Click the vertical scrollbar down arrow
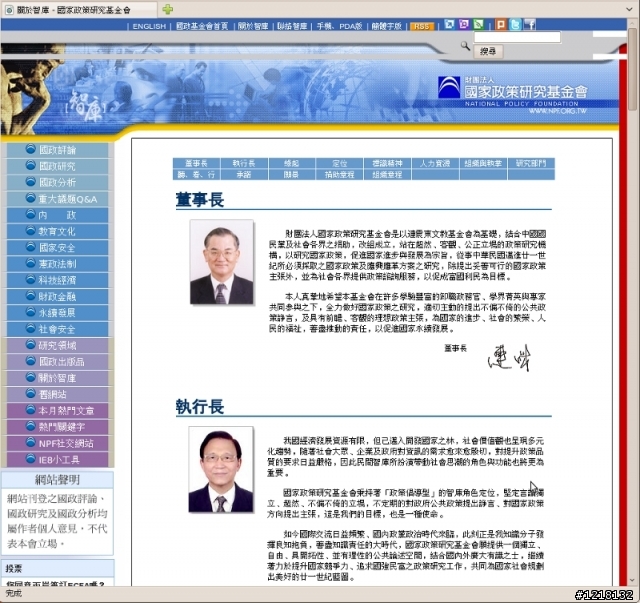The width and height of the screenshot is (640, 603). click(x=633, y=580)
